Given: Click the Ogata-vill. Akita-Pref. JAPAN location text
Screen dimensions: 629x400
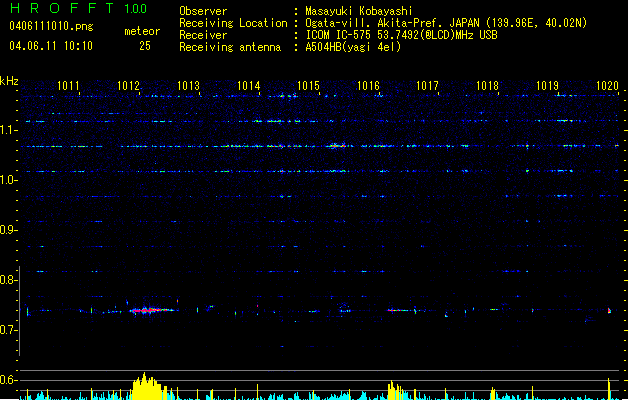Looking at the screenshot, I should pos(446,23).
